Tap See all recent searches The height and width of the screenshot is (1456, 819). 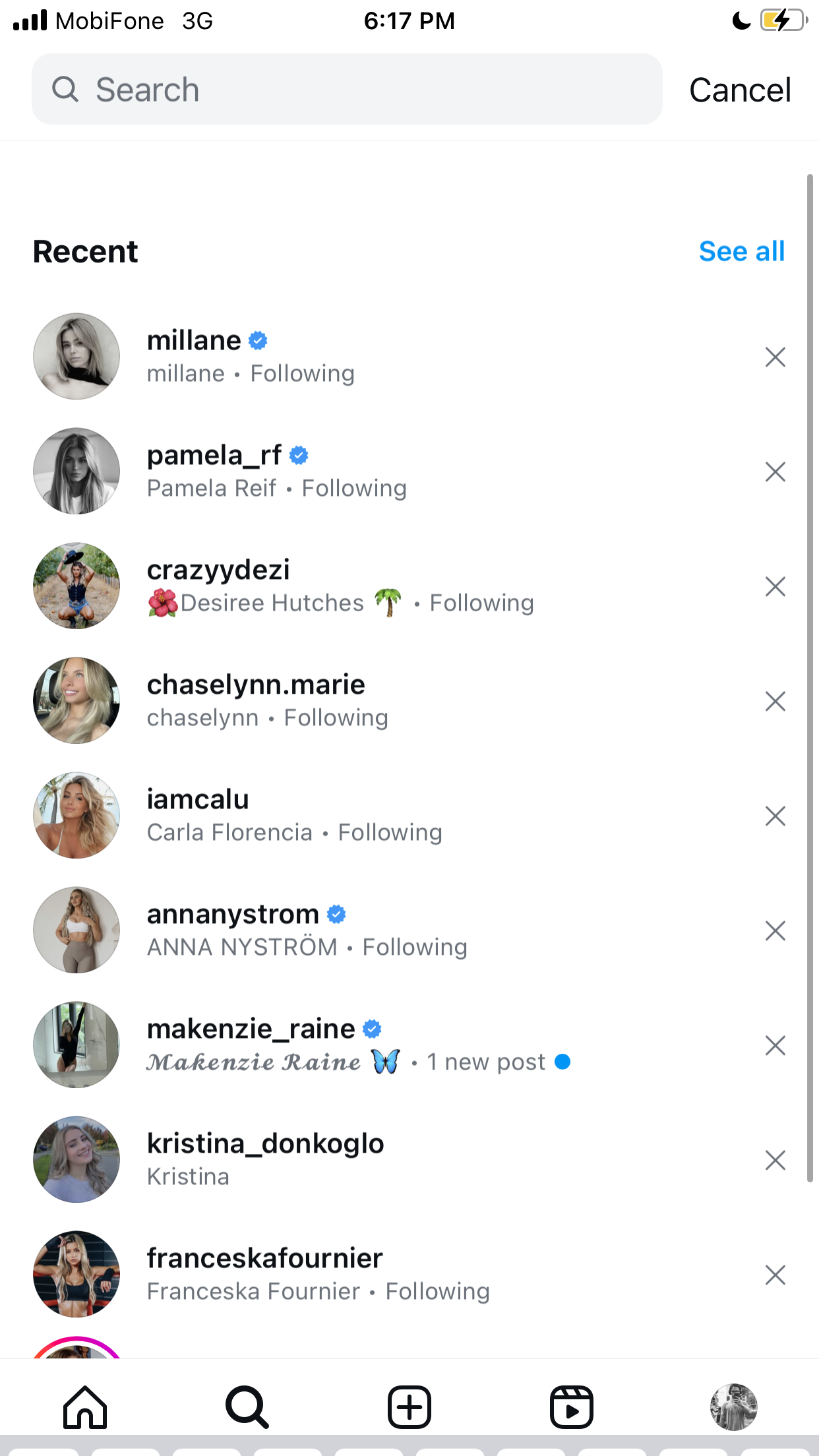coord(742,251)
